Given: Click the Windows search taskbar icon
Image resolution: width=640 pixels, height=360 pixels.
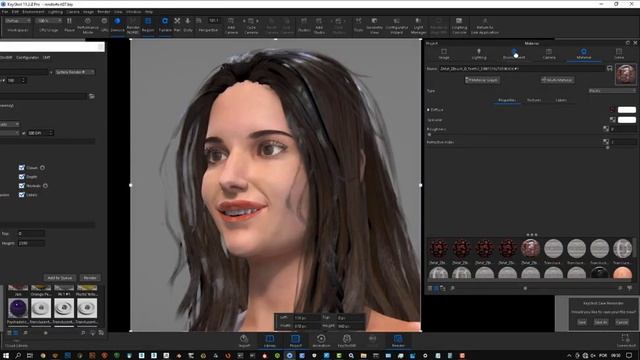Looking at the screenshot, I should 18,356.
